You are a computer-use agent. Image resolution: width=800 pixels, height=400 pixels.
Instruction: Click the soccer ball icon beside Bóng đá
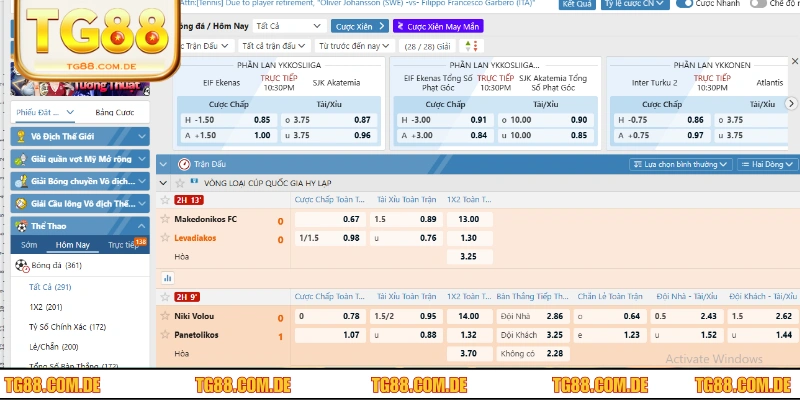coord(21,265)
